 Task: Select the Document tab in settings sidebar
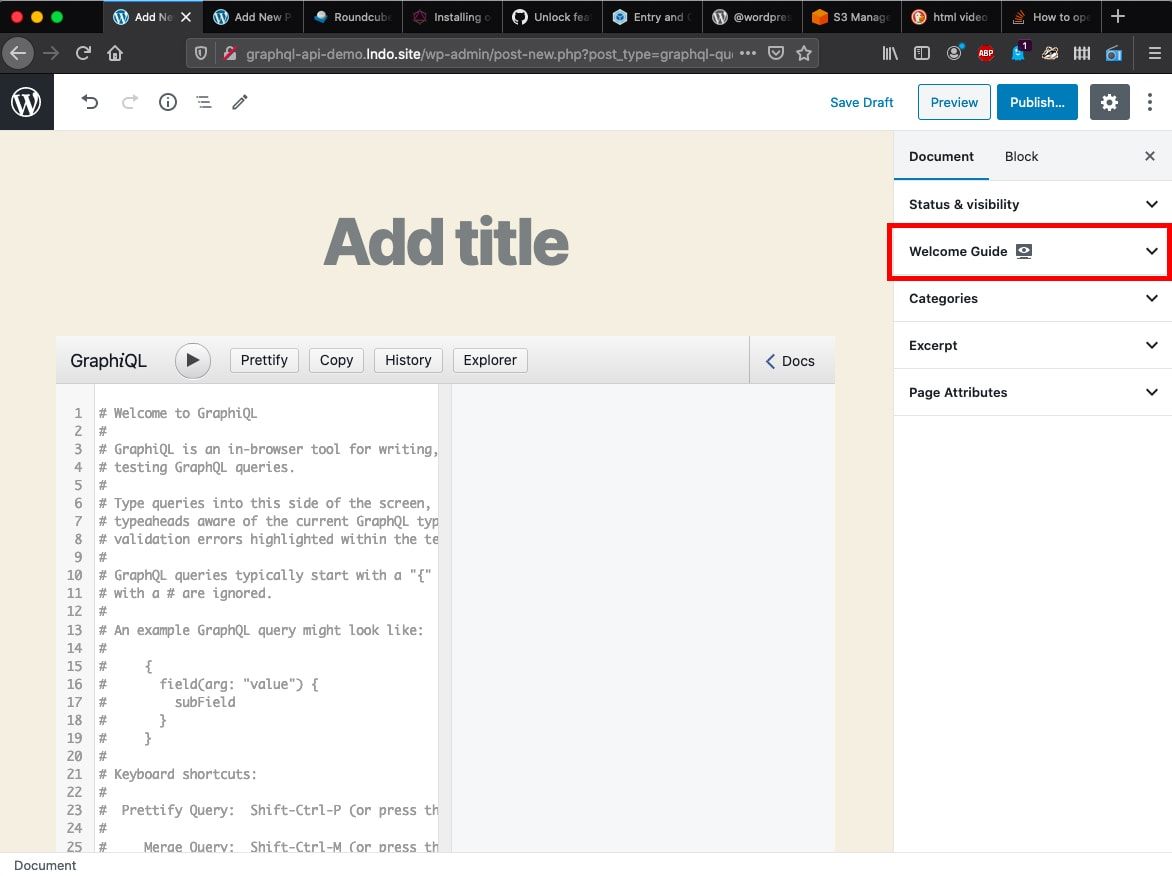pos(941,156)
